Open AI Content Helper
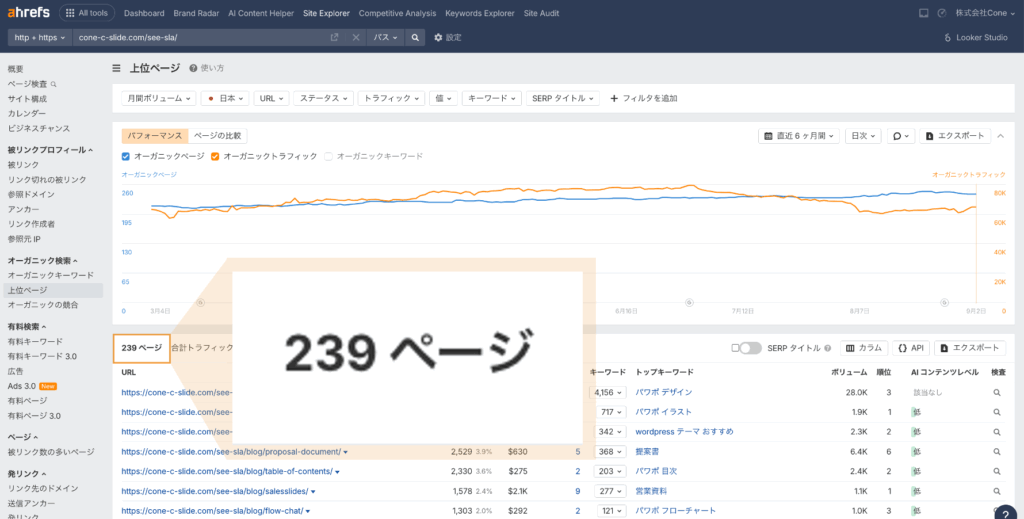The image size is (1024, 519). tap(261, 13)
